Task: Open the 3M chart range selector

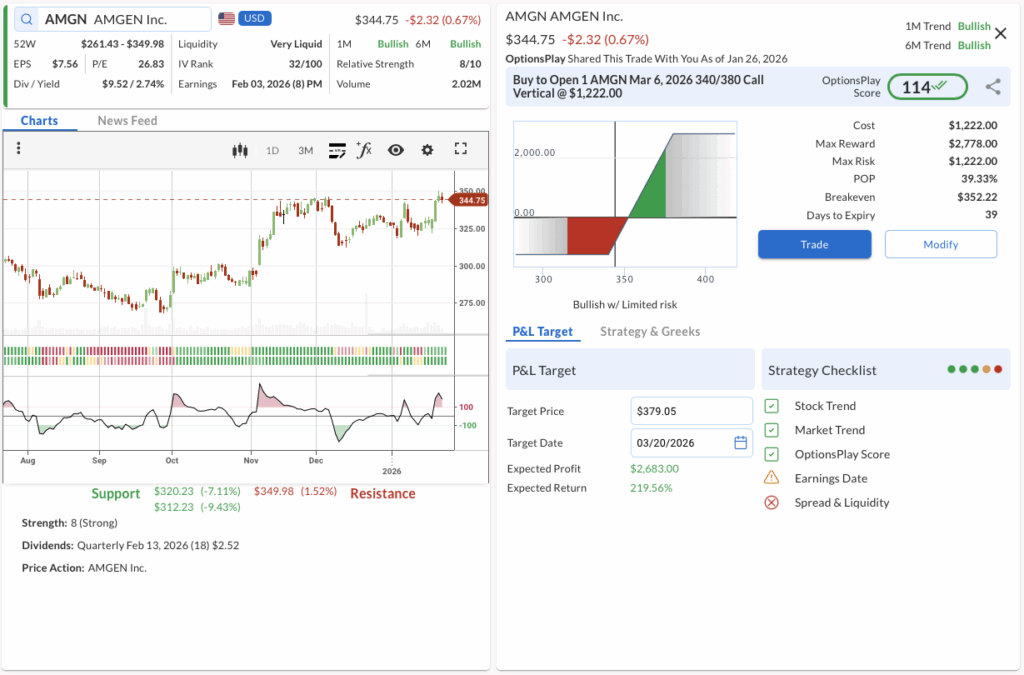Action: click(305, 151)
